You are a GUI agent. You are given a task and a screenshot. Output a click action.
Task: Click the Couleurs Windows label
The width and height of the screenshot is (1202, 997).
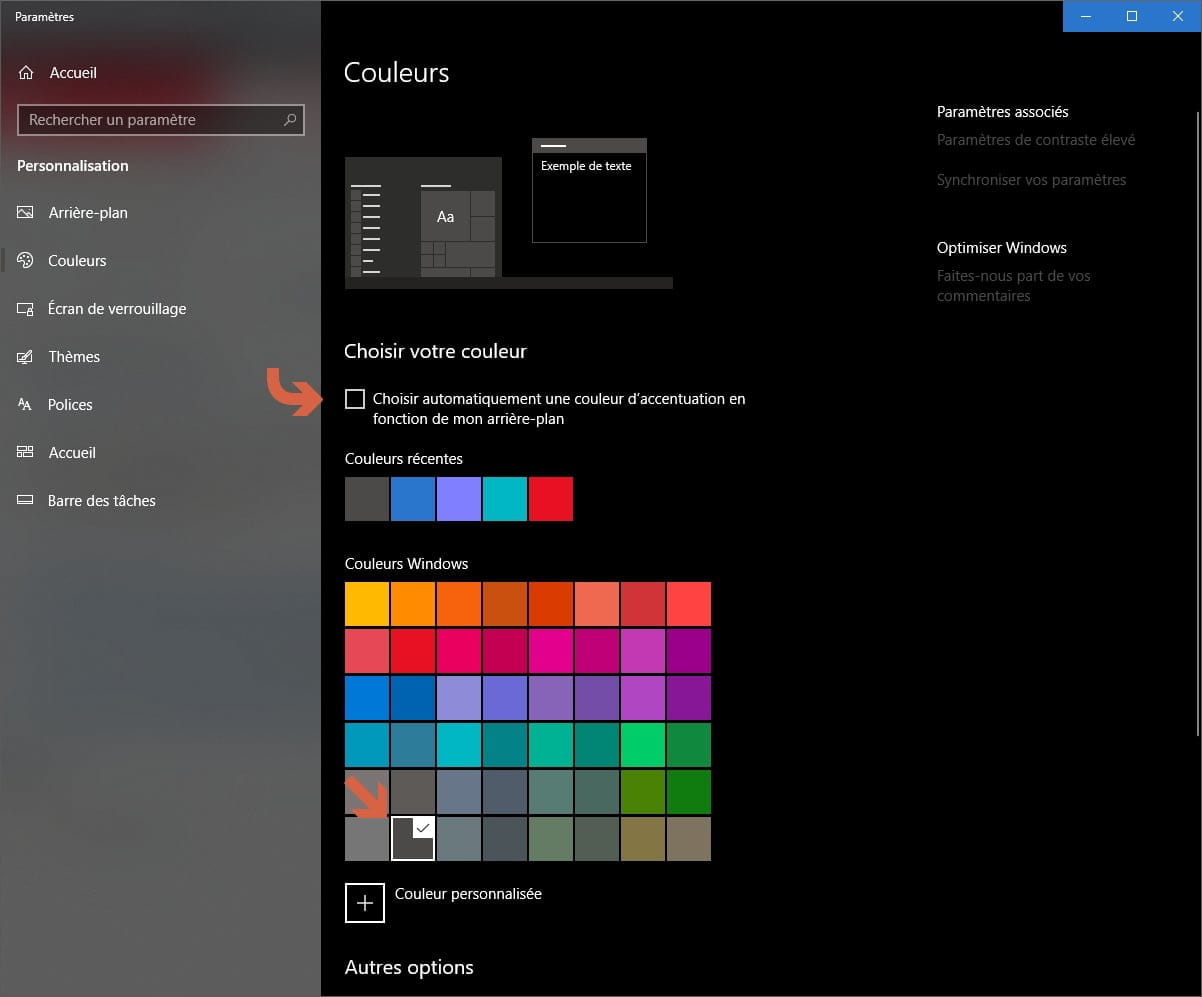(x=407, y=564)
